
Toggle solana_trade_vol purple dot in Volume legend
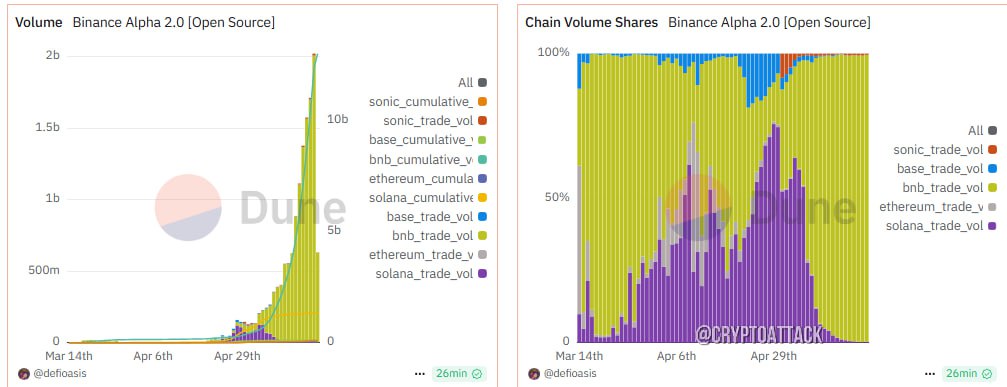[x=482, y=274]
